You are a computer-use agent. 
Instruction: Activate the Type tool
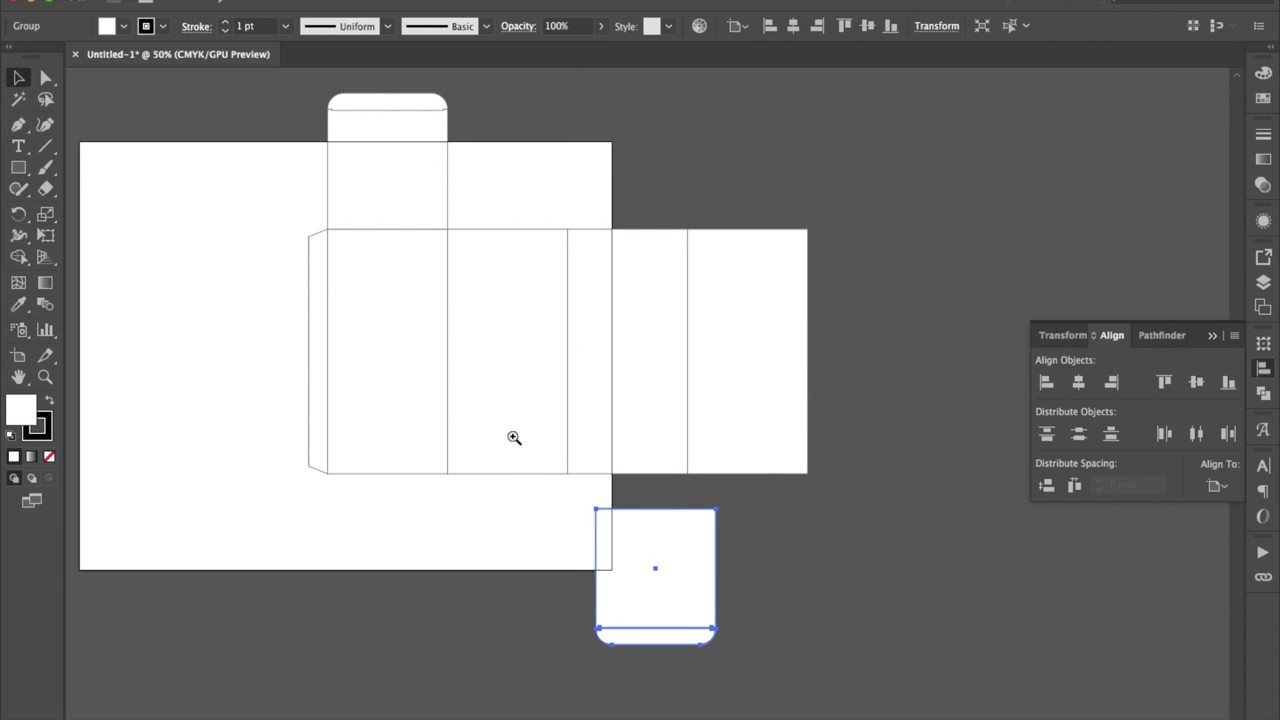[x=19, y=146]
